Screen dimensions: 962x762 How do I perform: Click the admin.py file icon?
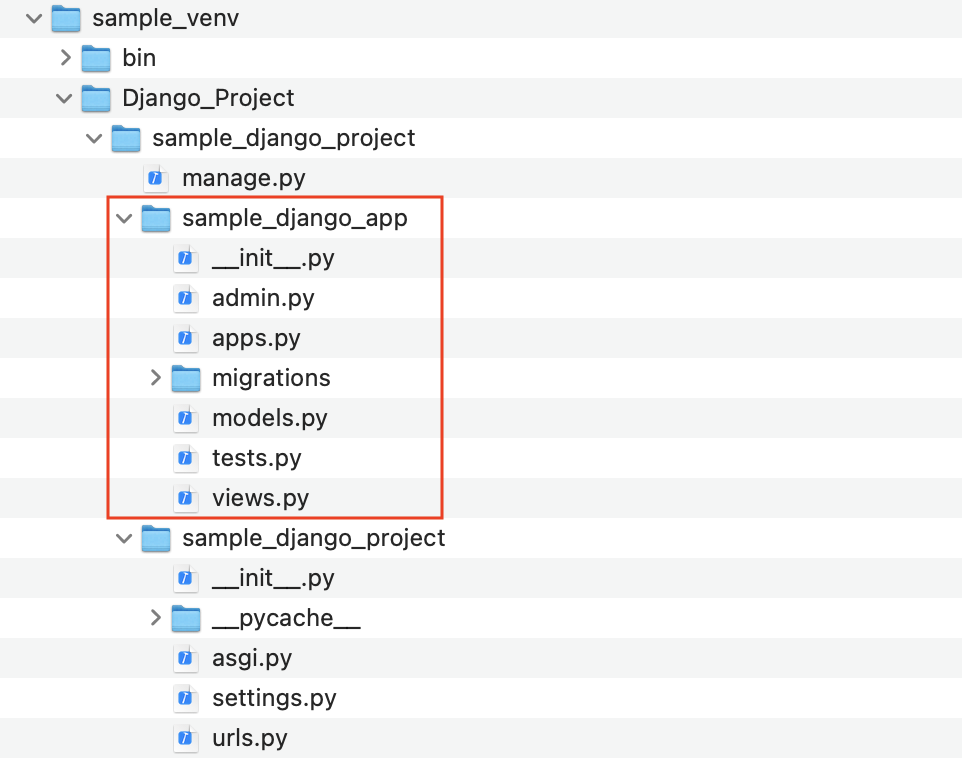[x=186, y=298]
